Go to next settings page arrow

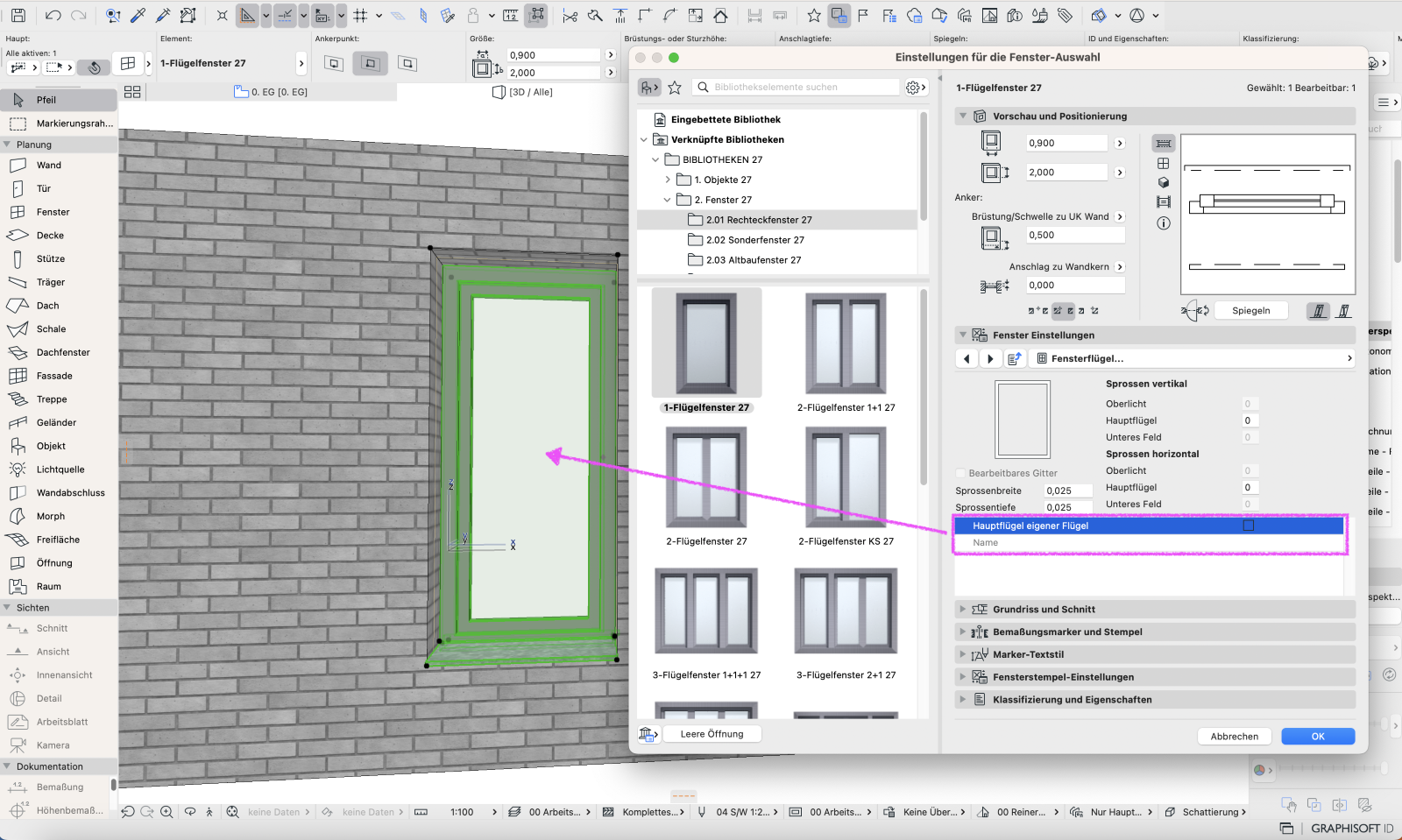[990, 358]
